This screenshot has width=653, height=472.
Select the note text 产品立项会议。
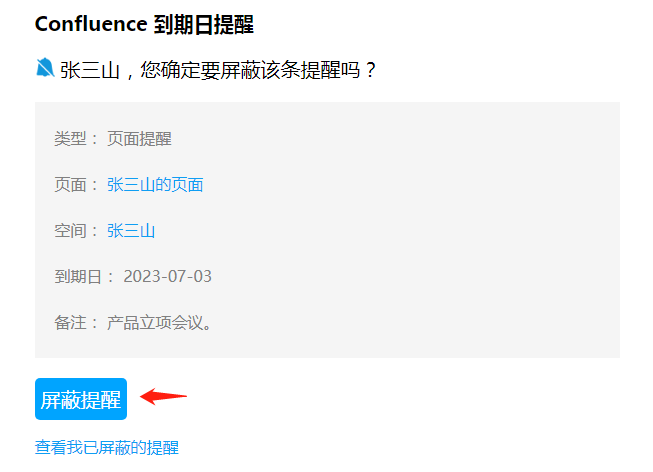[x=159, y=322]
